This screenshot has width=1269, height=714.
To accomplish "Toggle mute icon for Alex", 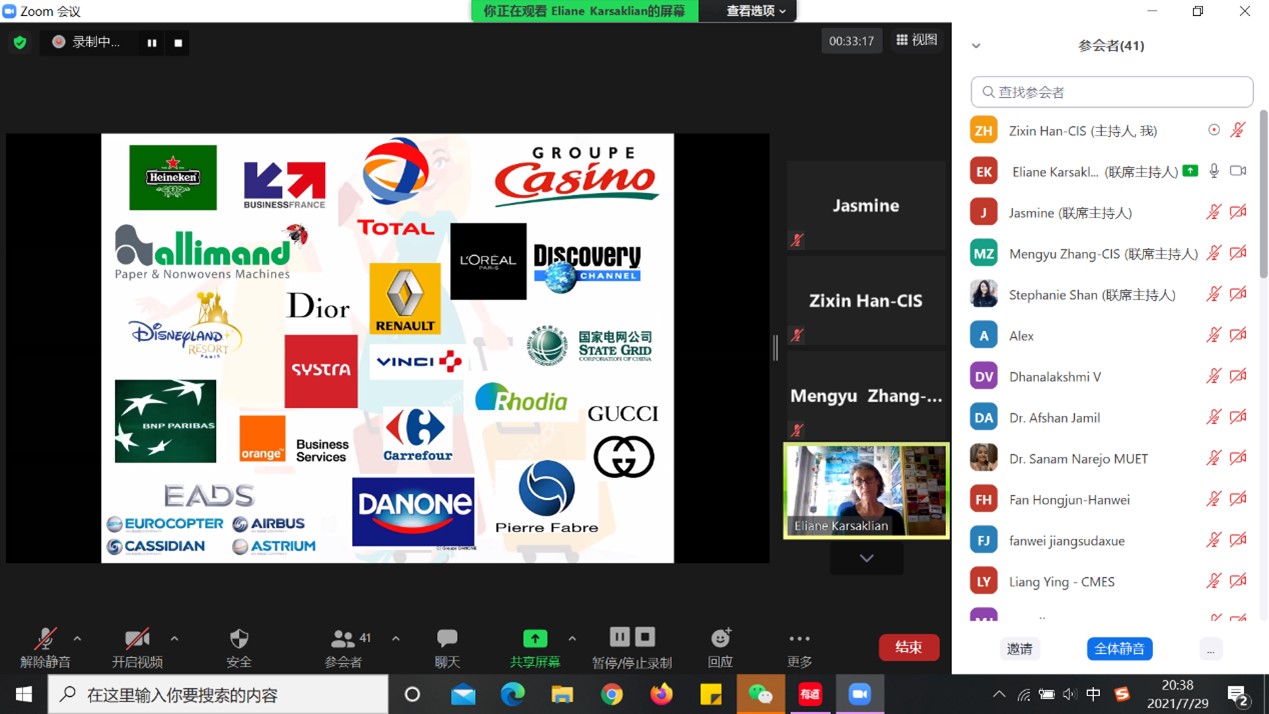I will point(1213,335).
